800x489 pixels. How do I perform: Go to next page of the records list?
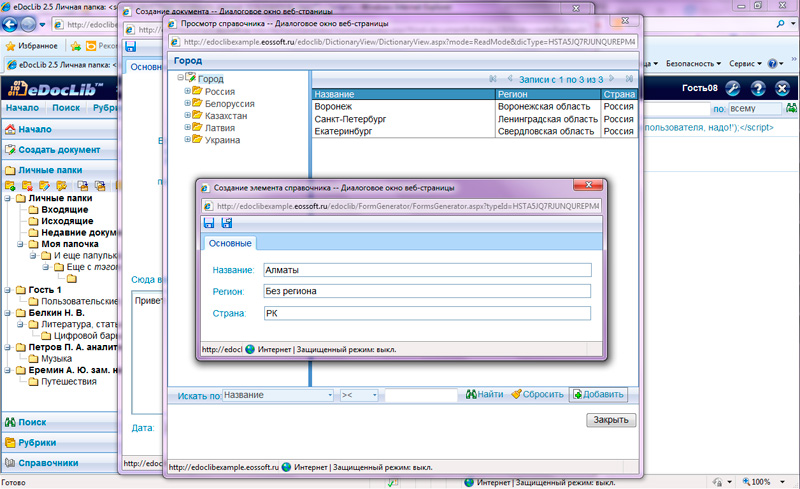(x=612, y=79)
